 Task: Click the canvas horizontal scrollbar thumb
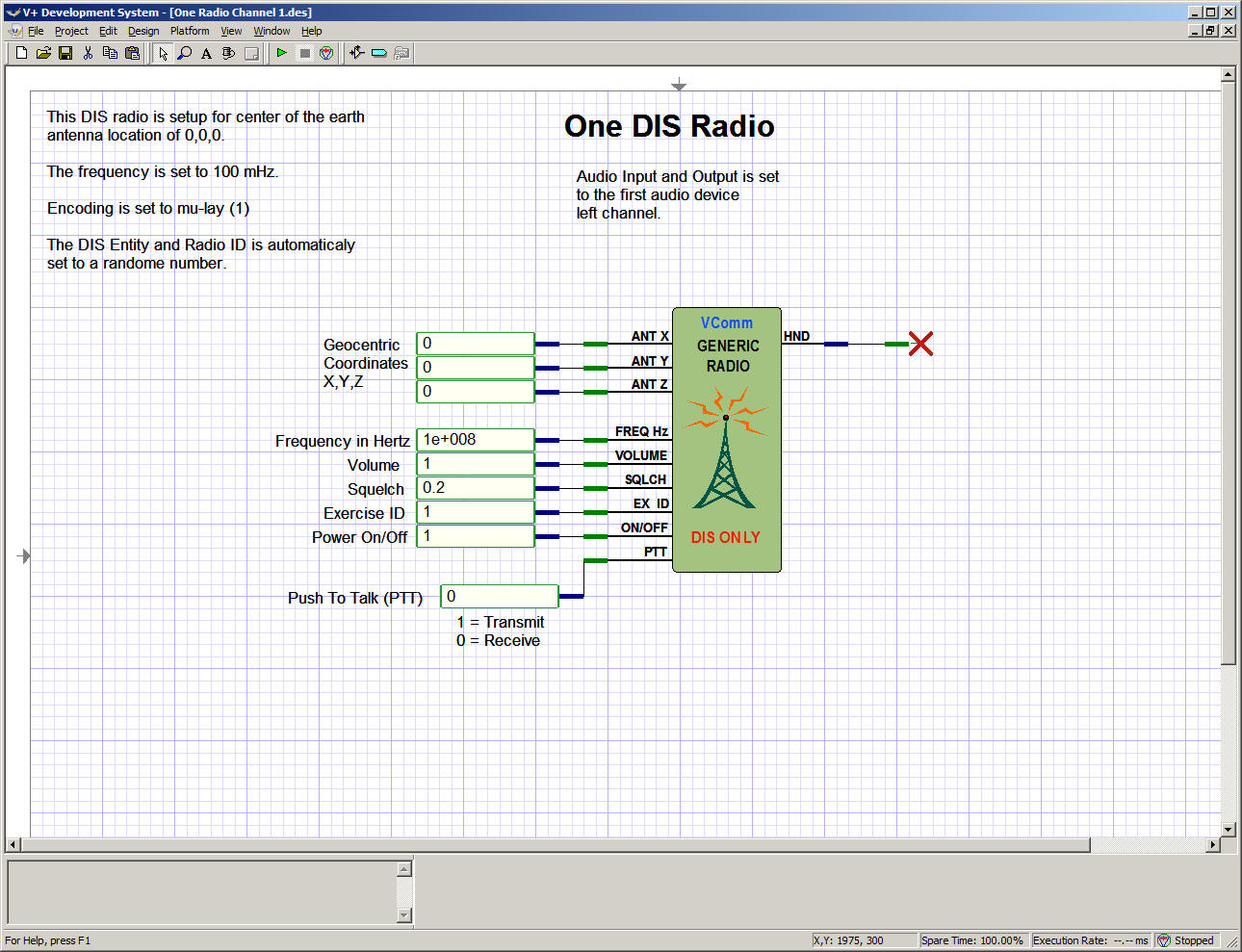coord(556,845)
